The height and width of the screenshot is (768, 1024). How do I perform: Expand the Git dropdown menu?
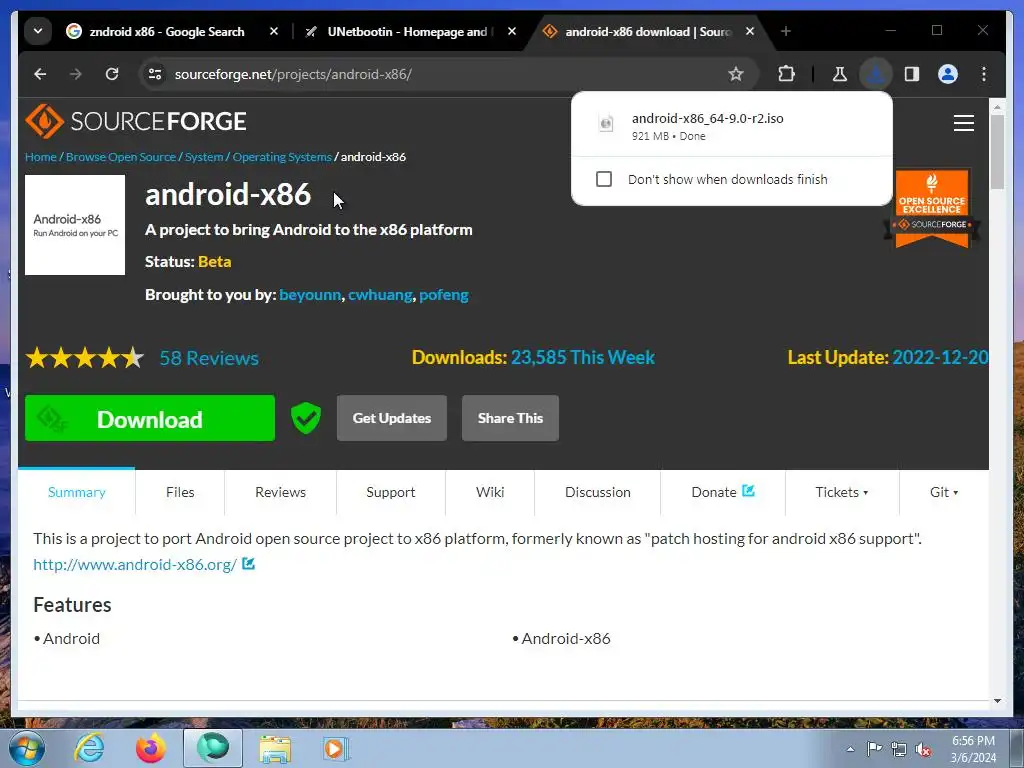(x=944, y=492)
